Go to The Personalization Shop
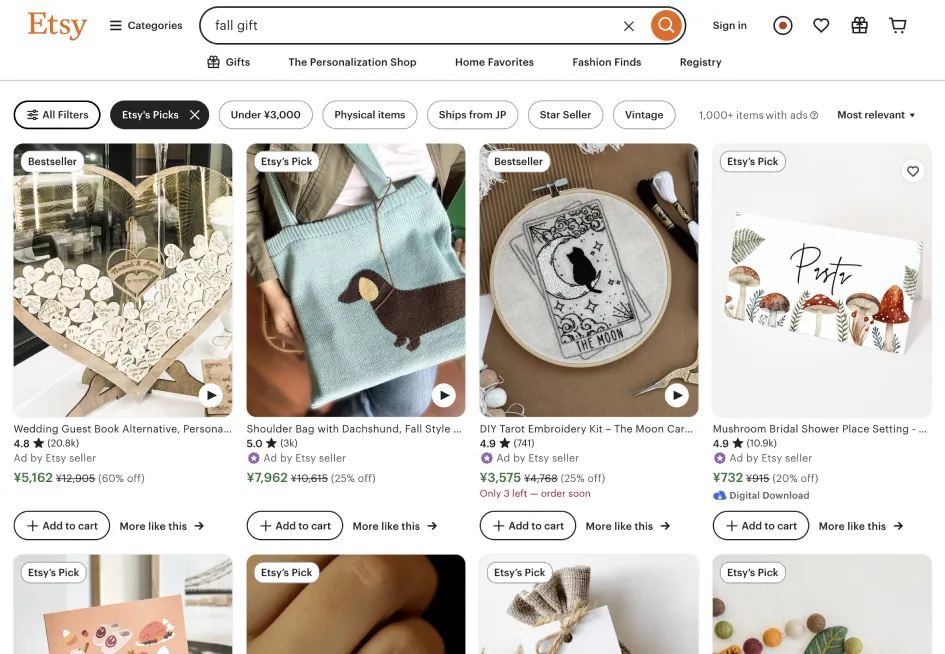 (x=352, y=62)
